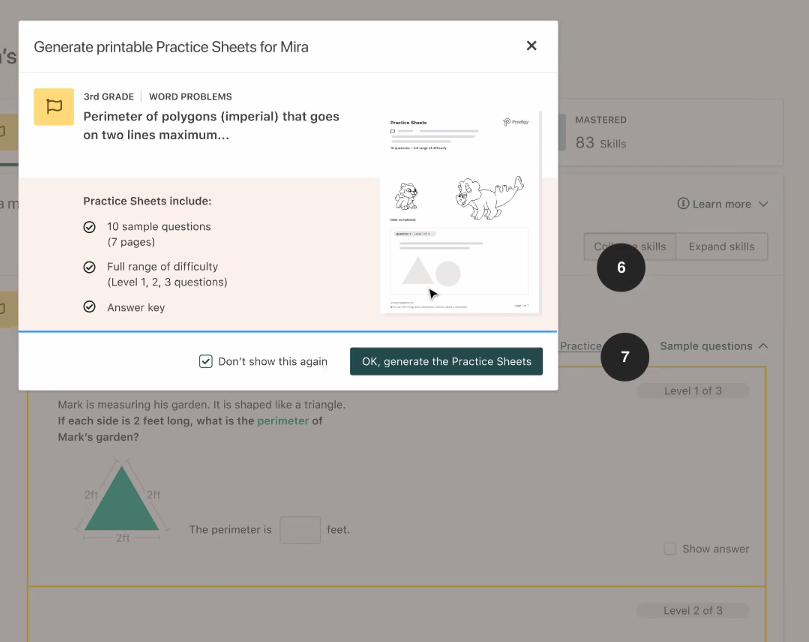Tick the Show answer checkbox
Image resolution: width=809 pixels, height=642 pixels.
(x=670, y=549)
